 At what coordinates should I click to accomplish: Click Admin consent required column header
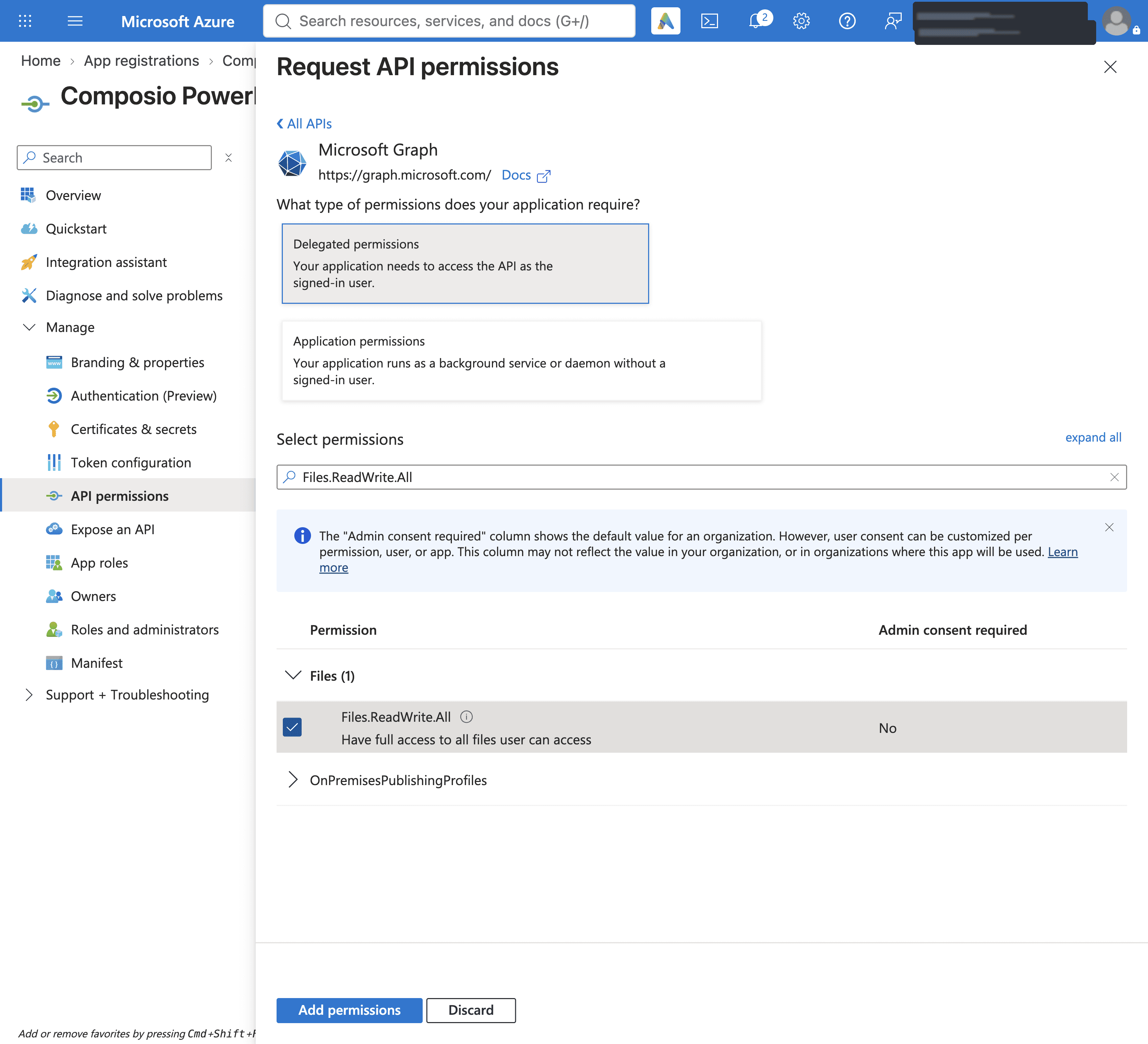coord(953,630)
